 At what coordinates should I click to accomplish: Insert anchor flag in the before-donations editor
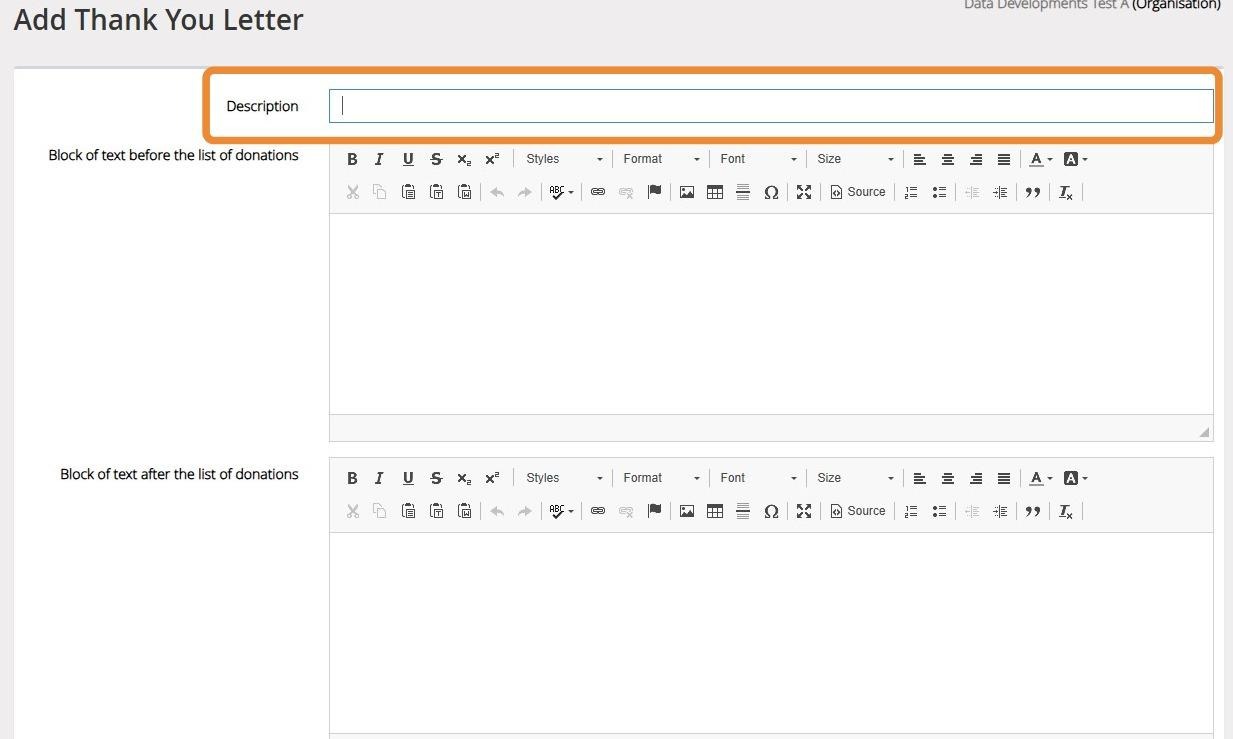(654, 192)
